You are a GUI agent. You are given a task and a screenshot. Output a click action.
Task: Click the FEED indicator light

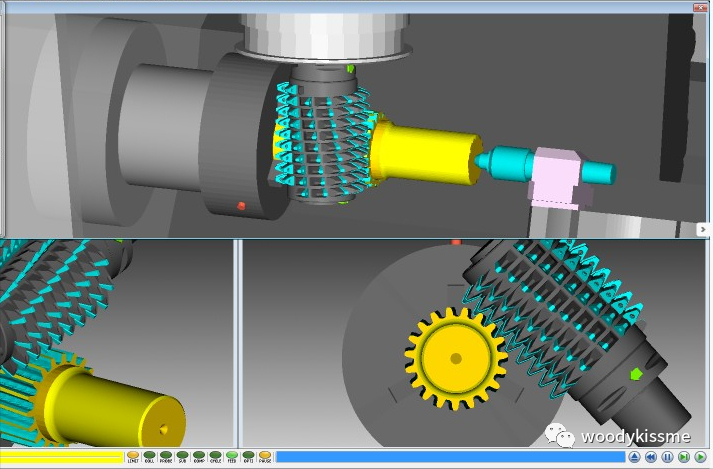pyautogui.click(x=231, y=457)
